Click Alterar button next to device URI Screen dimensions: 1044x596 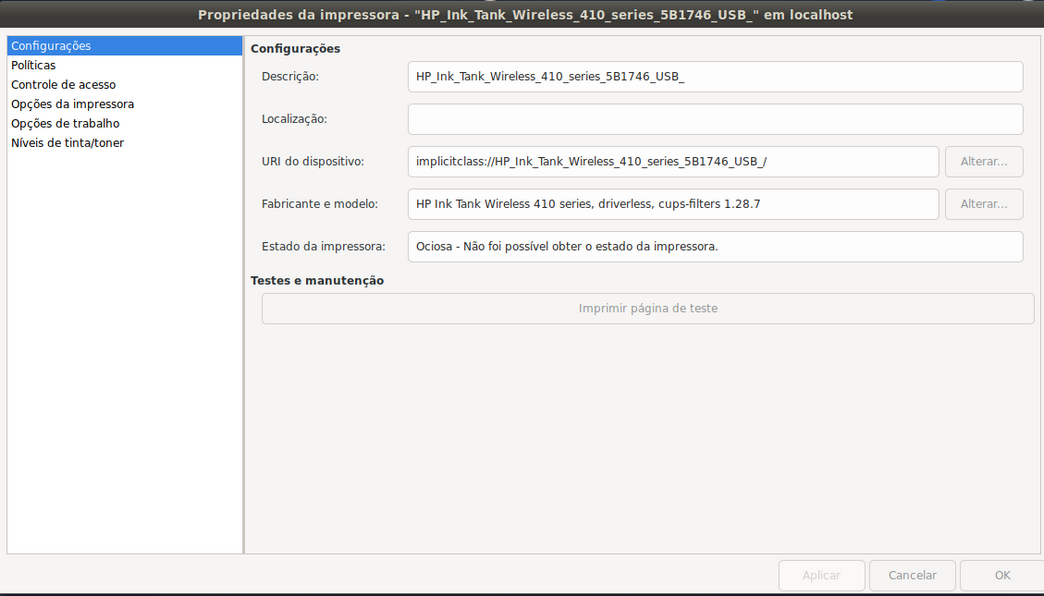coord(983,162)
